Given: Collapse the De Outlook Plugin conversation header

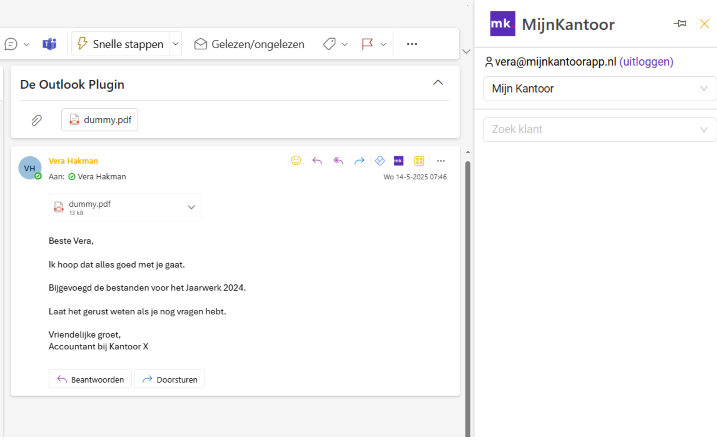Looking at the screenshot, I should pyautogui.click(x=438, y=83).
